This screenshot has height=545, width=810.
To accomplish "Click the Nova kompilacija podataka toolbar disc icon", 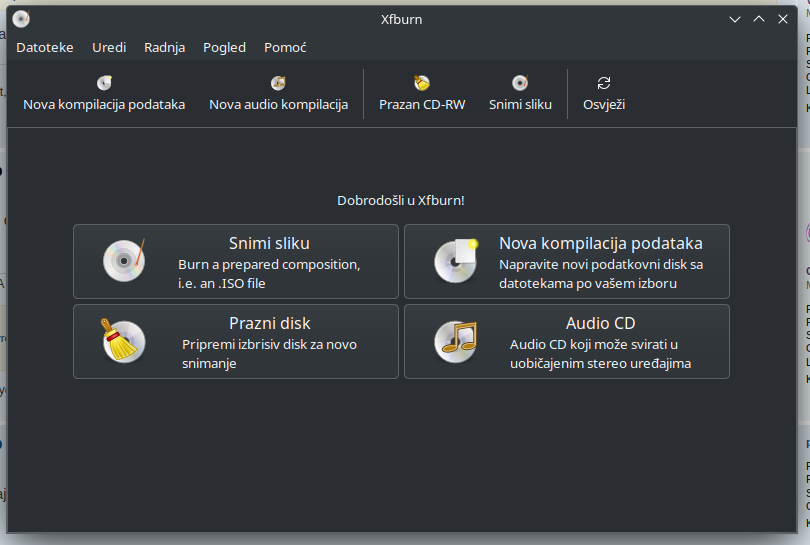I will click(x=104, y=83).
